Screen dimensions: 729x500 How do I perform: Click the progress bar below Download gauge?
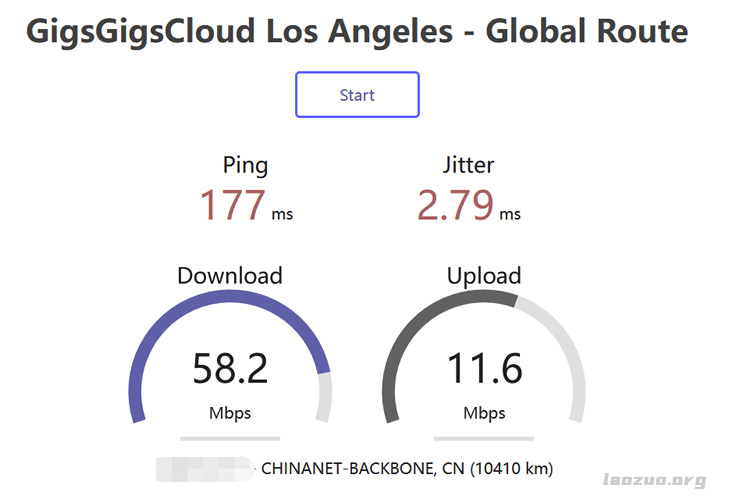230,438
